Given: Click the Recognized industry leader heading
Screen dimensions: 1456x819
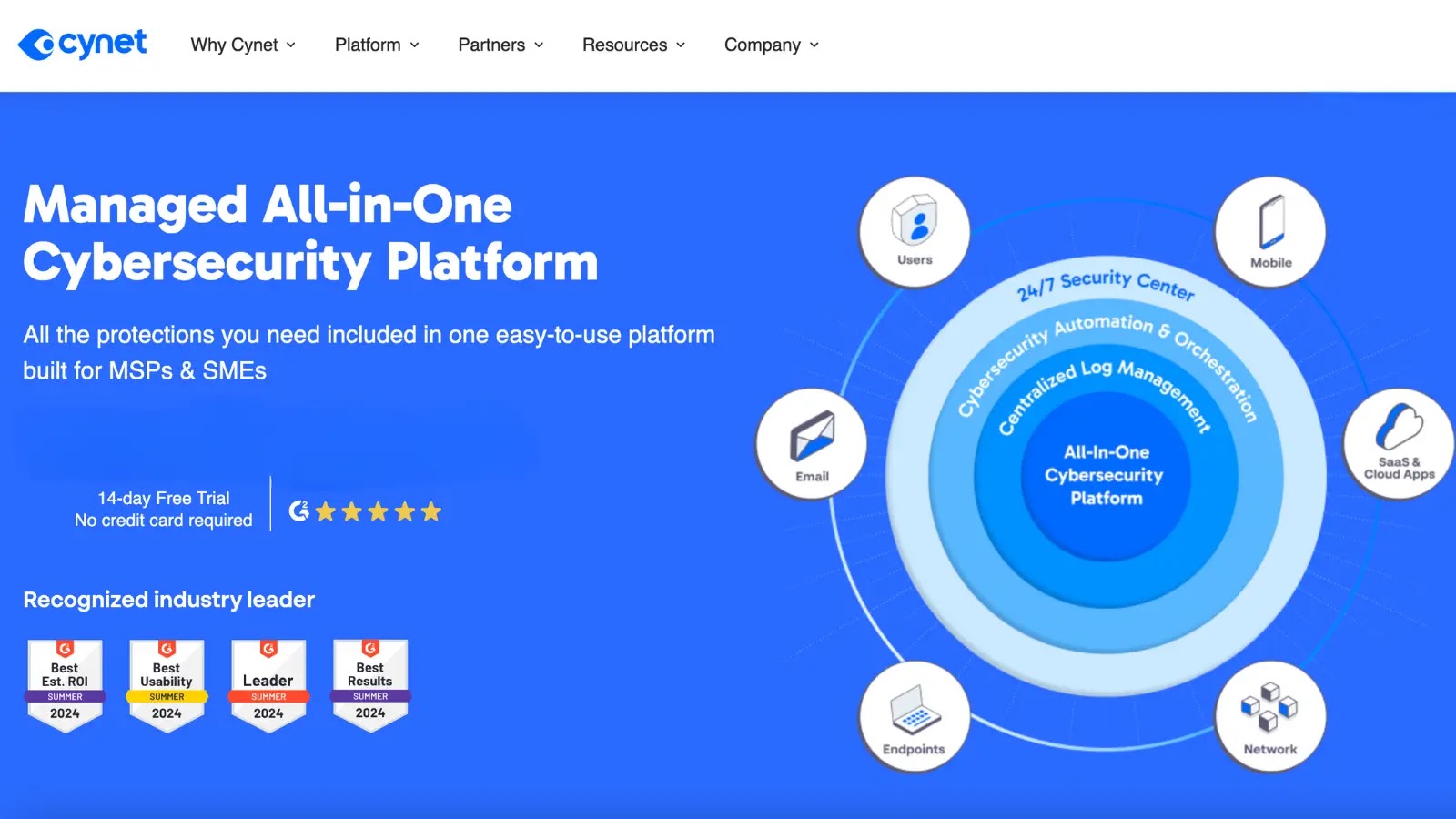Looking at the screenshot, I should pos(168,600).
